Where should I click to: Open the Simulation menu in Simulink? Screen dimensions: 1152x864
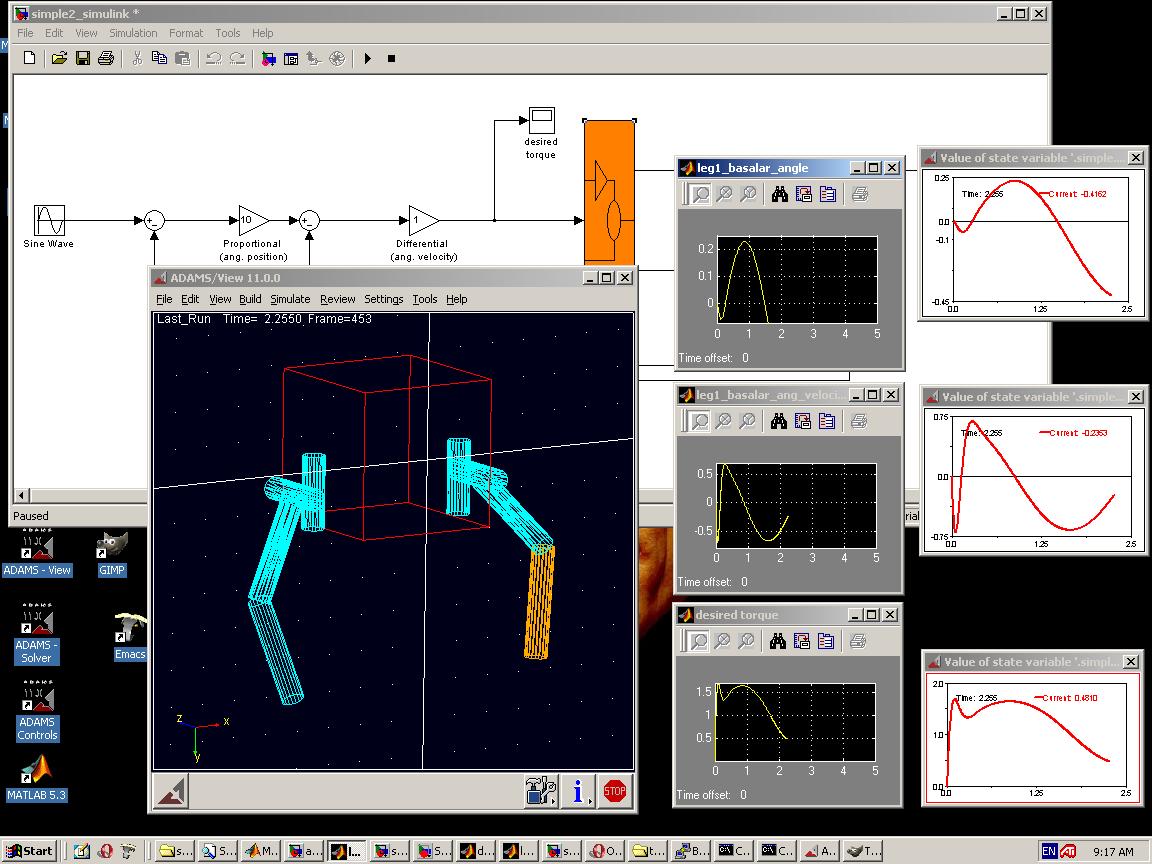[133, 33]
